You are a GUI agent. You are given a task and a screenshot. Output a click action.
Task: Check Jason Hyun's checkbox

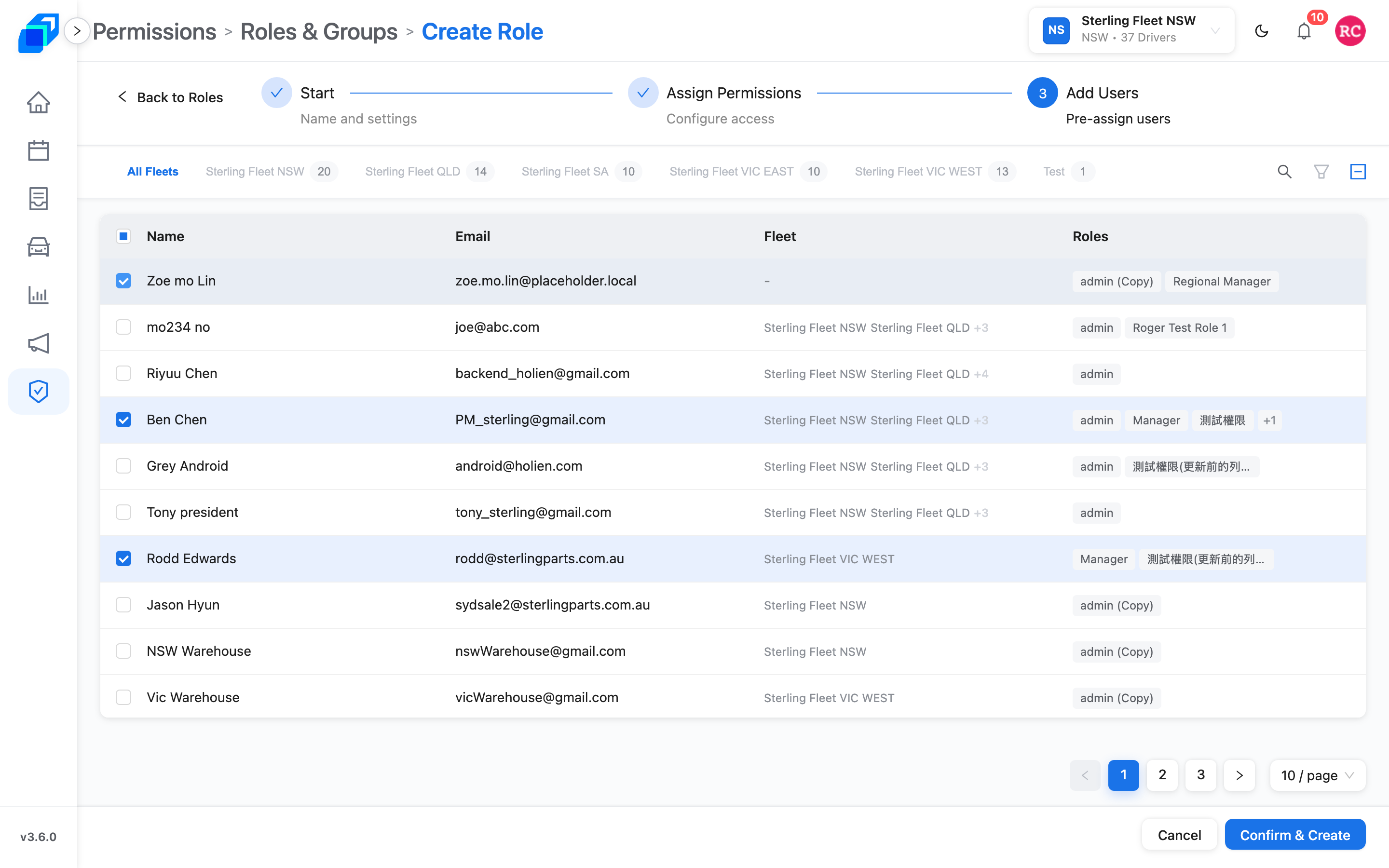[x=123, y=605]
